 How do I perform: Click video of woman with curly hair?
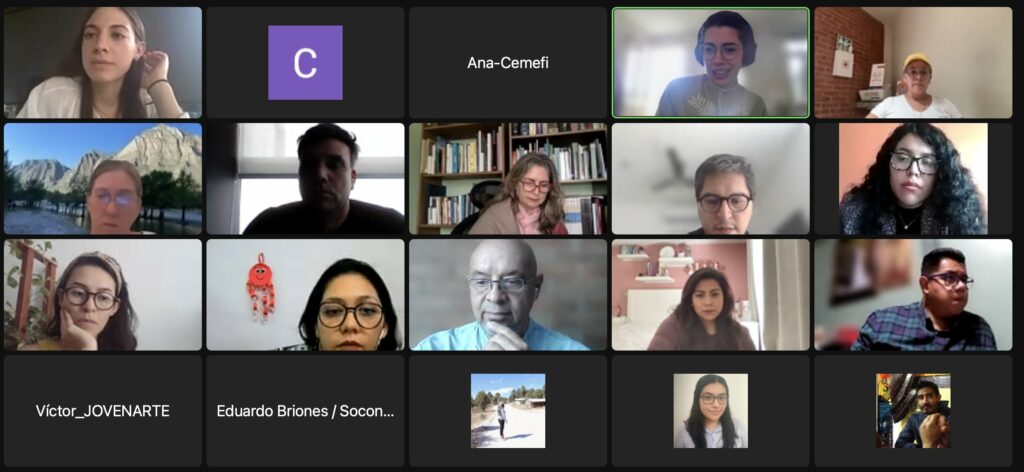click(x=913, y=179)
